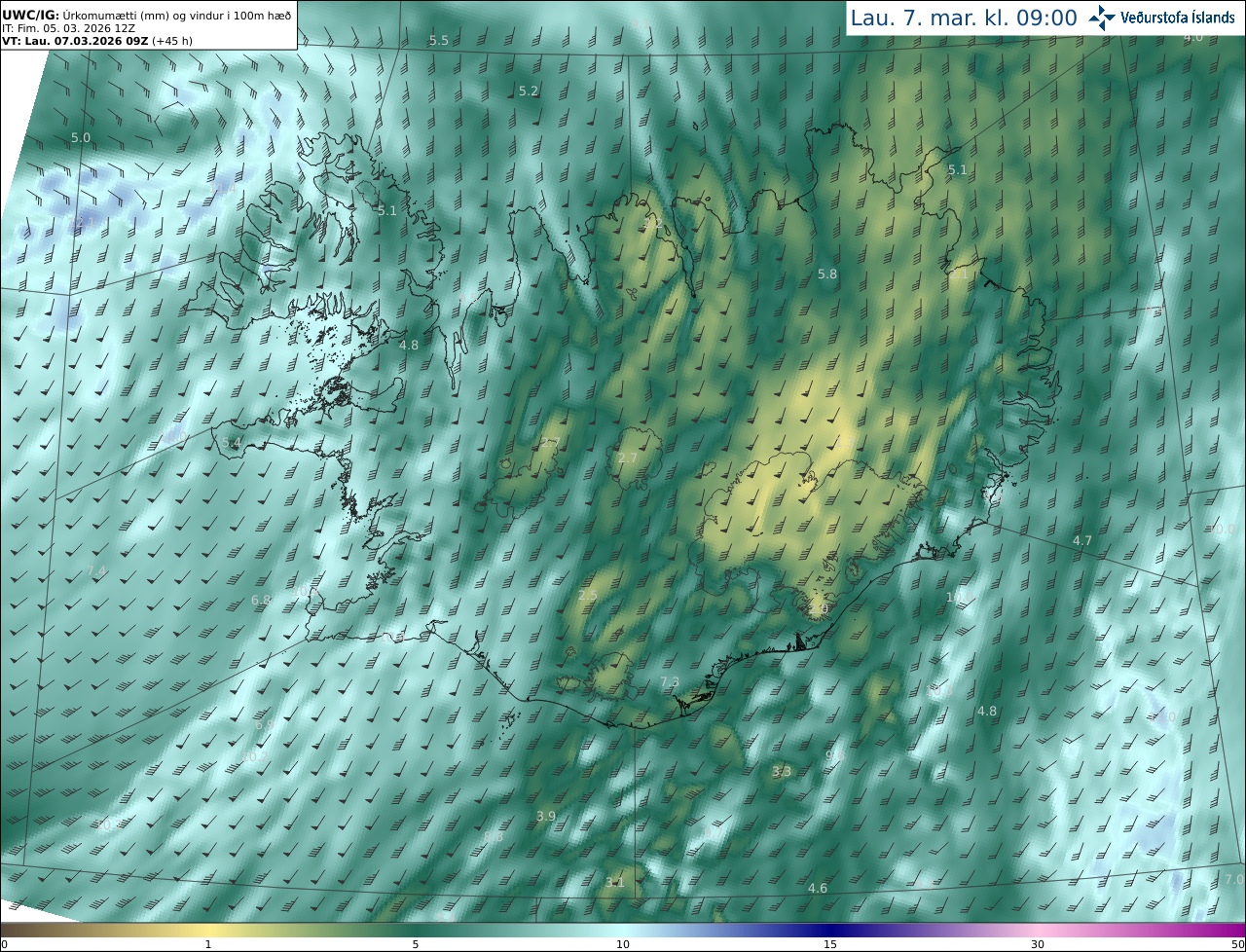Click the 'UWC/IG: Úrkomumætti (mm)' title line

(147, 15)
